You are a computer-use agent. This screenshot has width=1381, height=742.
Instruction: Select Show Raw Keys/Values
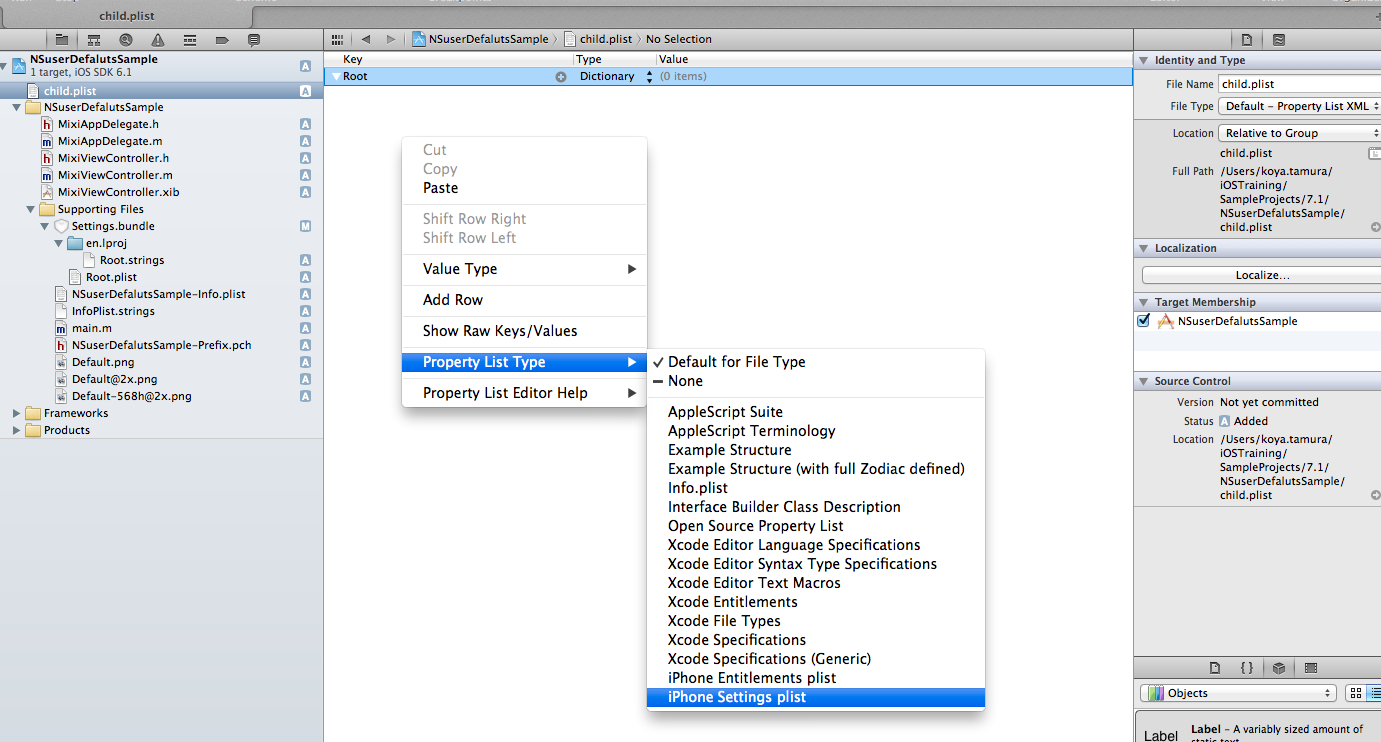[x=524, y=331]
